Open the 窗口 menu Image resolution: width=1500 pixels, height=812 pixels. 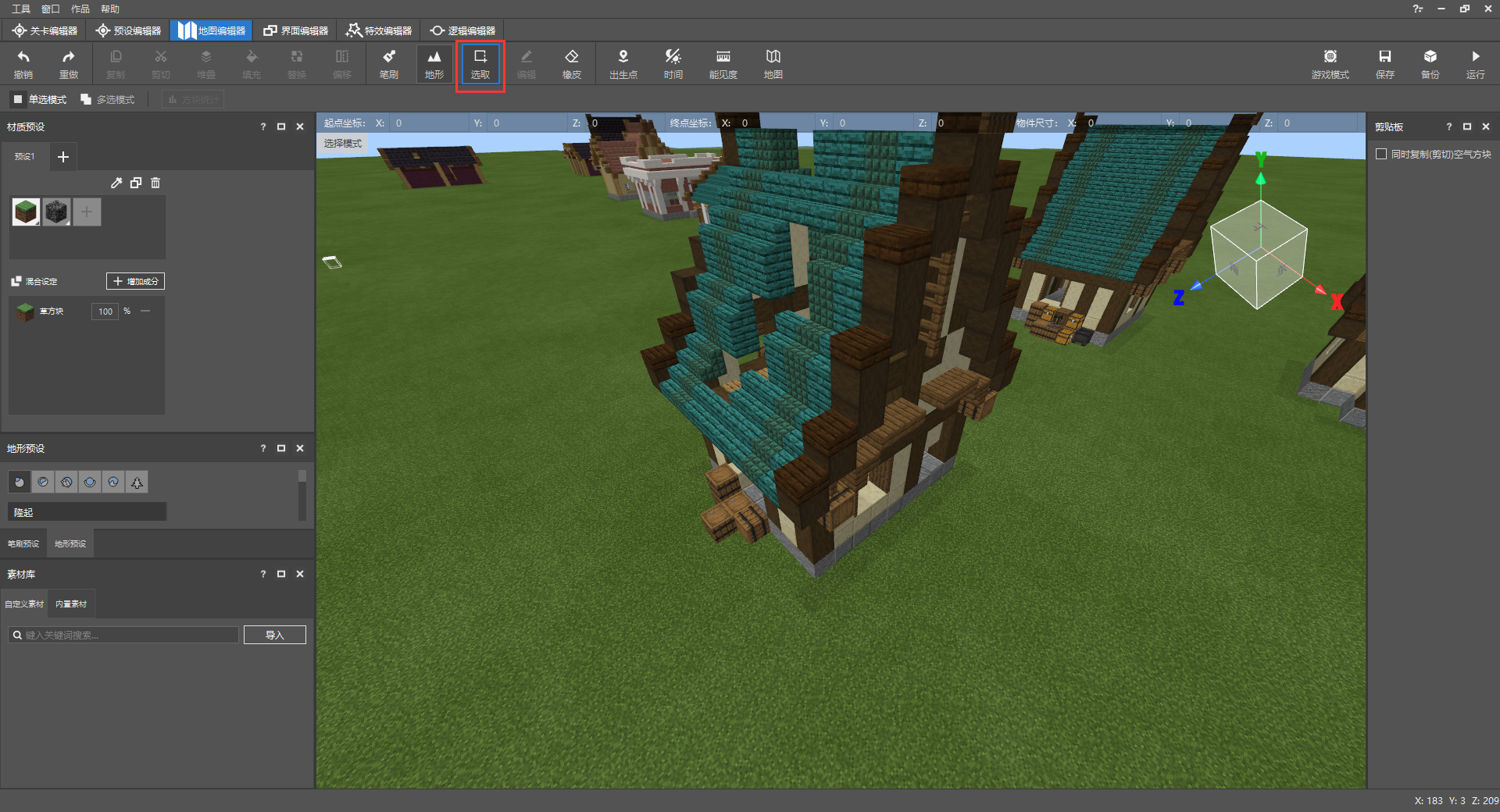tap(51, 9)
